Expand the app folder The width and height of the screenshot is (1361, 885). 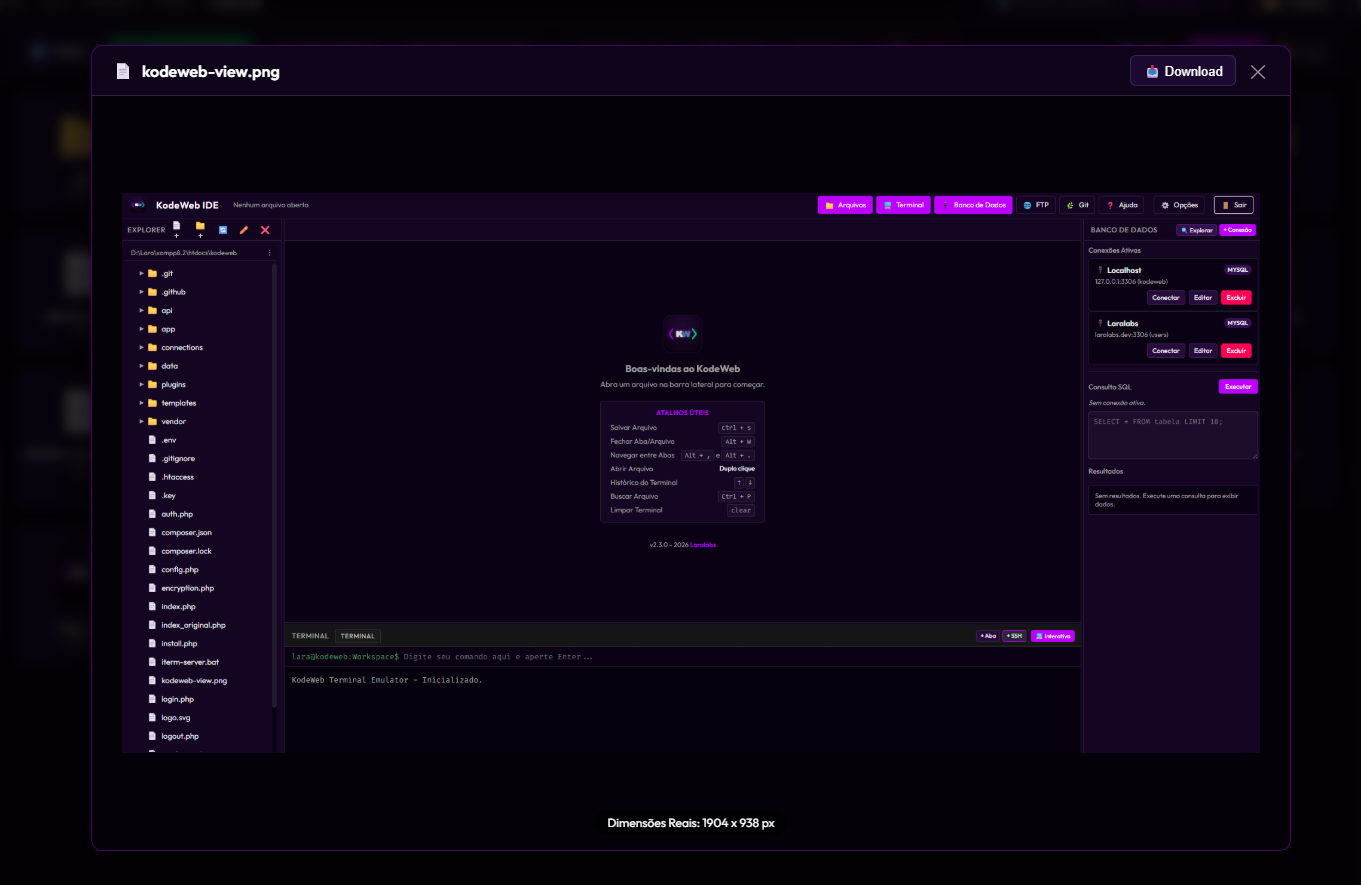141,329
